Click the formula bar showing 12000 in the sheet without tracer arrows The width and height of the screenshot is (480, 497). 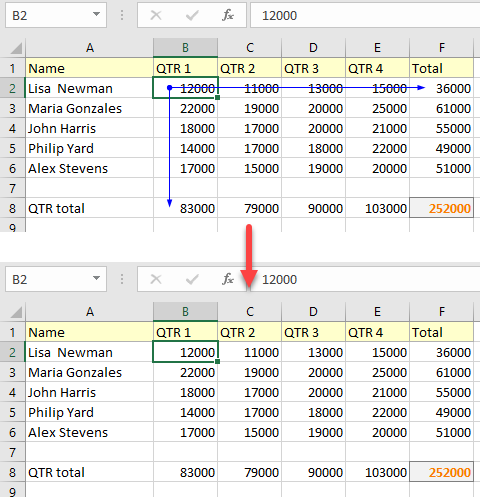(365, 279)
